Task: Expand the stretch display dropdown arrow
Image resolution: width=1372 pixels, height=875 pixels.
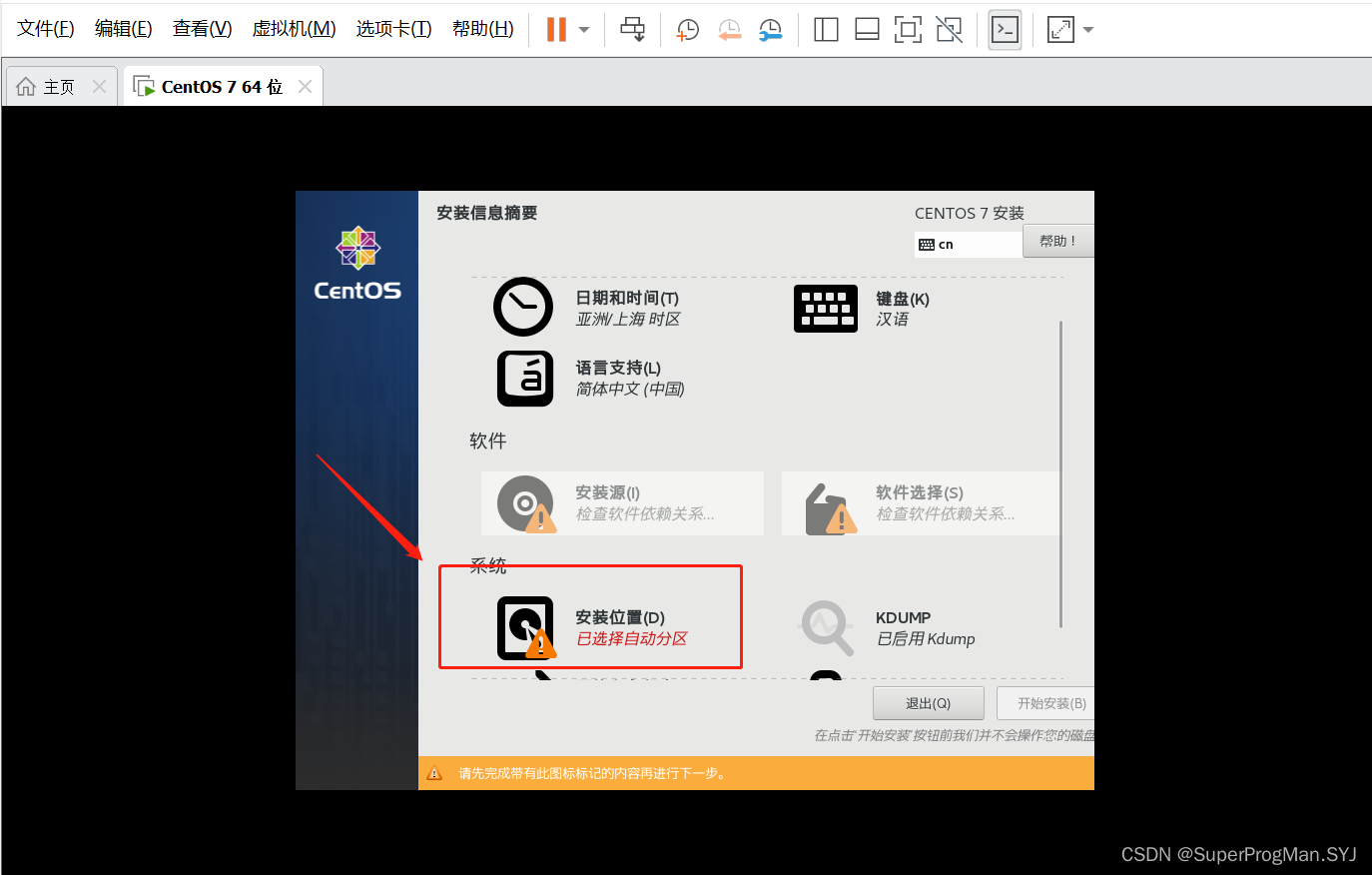Action: (x=1088, y=30)
